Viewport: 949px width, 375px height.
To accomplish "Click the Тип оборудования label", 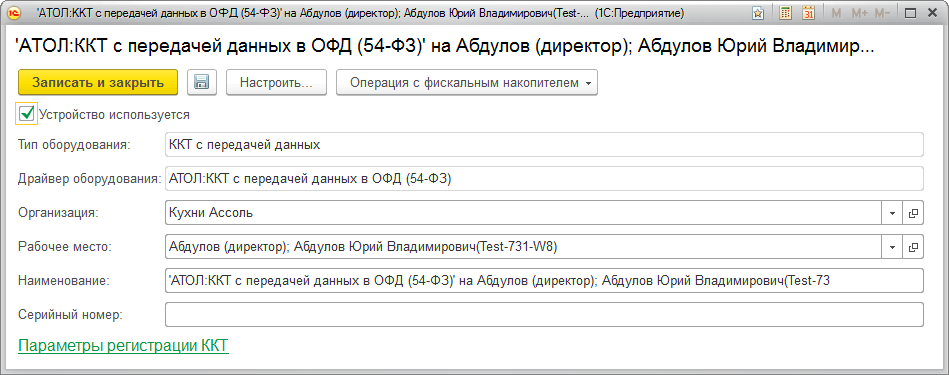I will pyautogui.click(x=74, y=145).
